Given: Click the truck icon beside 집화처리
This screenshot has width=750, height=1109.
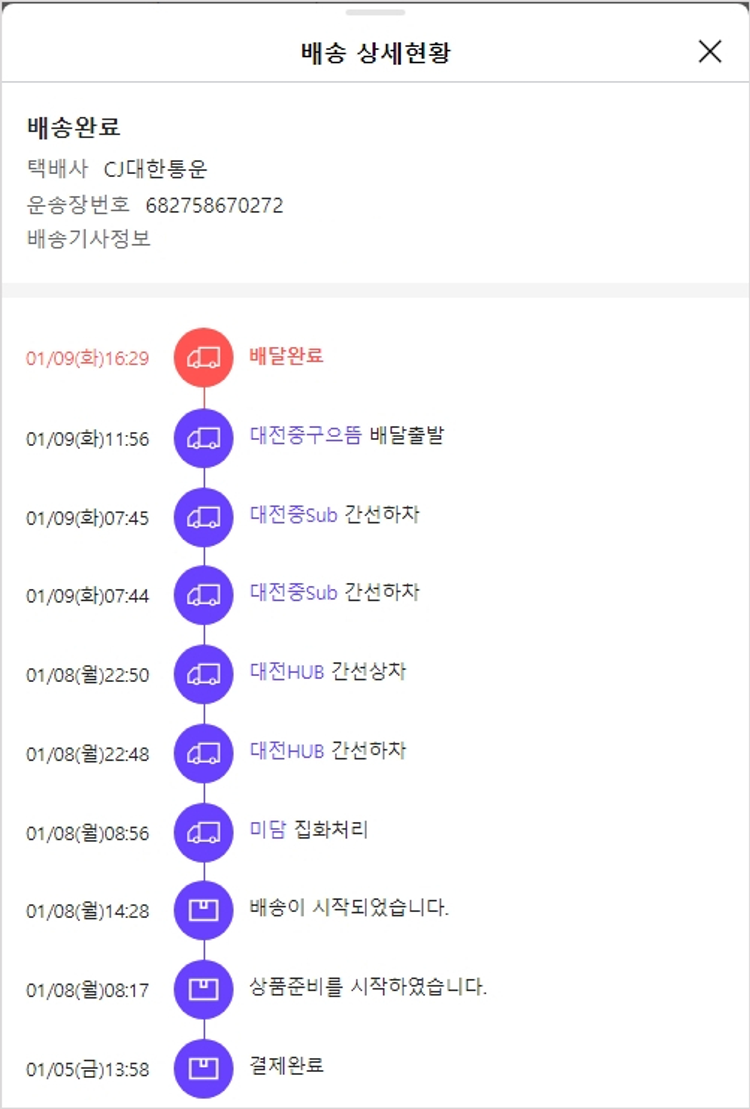Looking at the screenshot, I should 204,832.
